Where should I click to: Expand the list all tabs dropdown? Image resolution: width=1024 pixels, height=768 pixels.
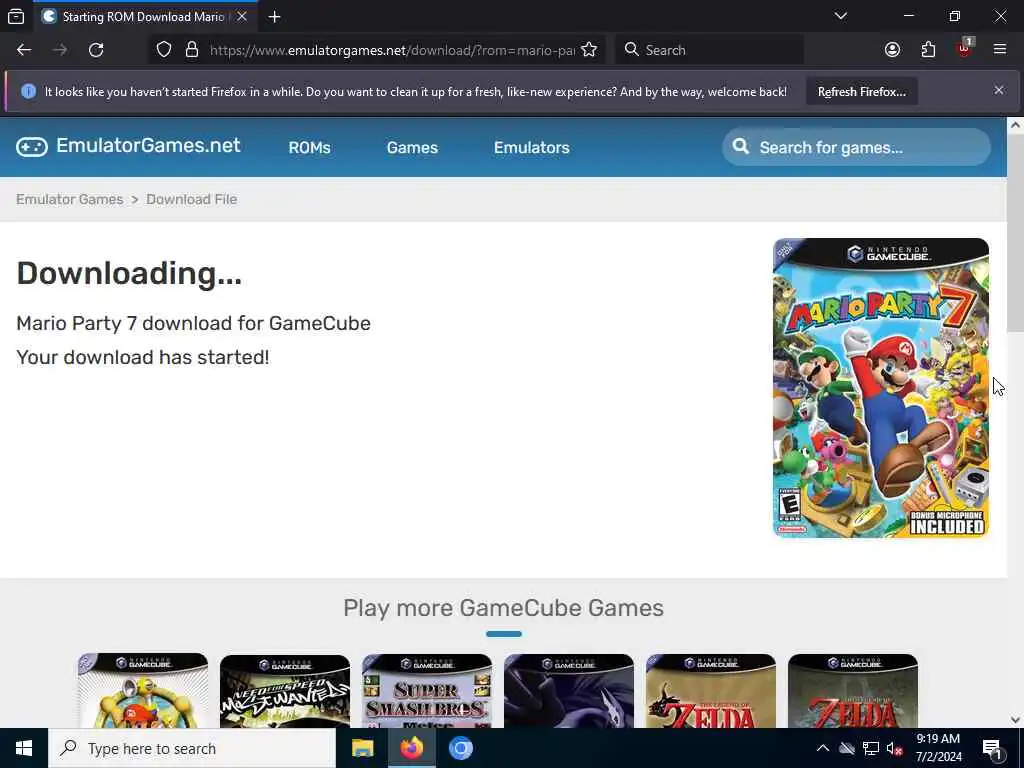841,16
